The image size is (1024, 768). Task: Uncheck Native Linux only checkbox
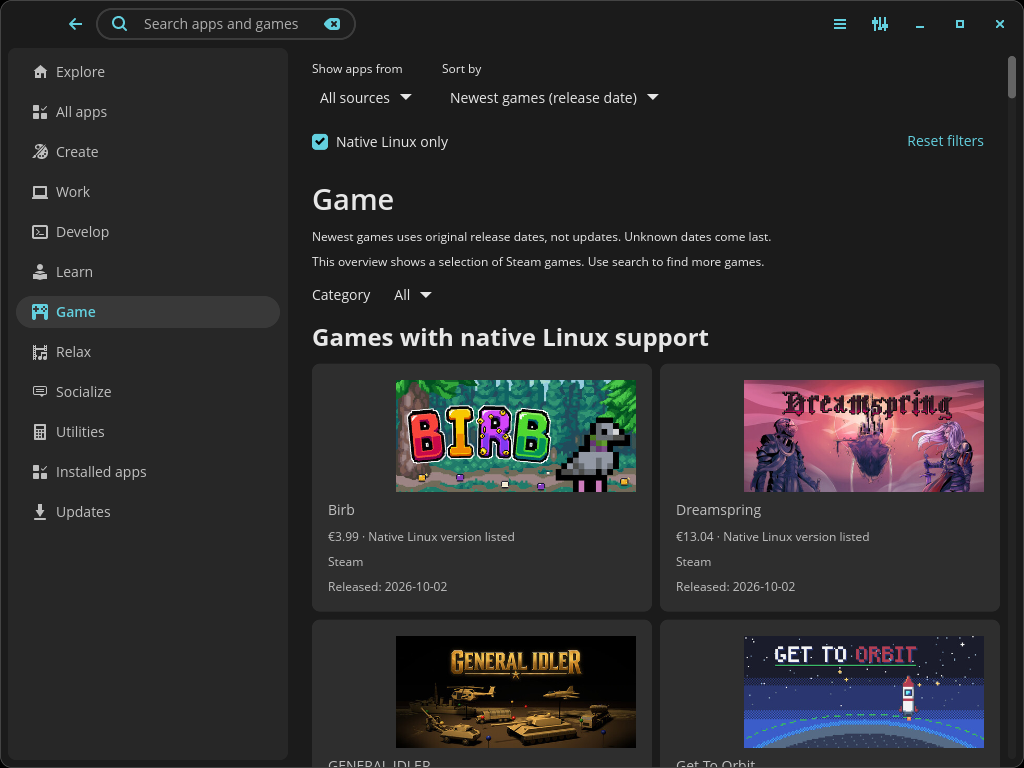[320, 142]
